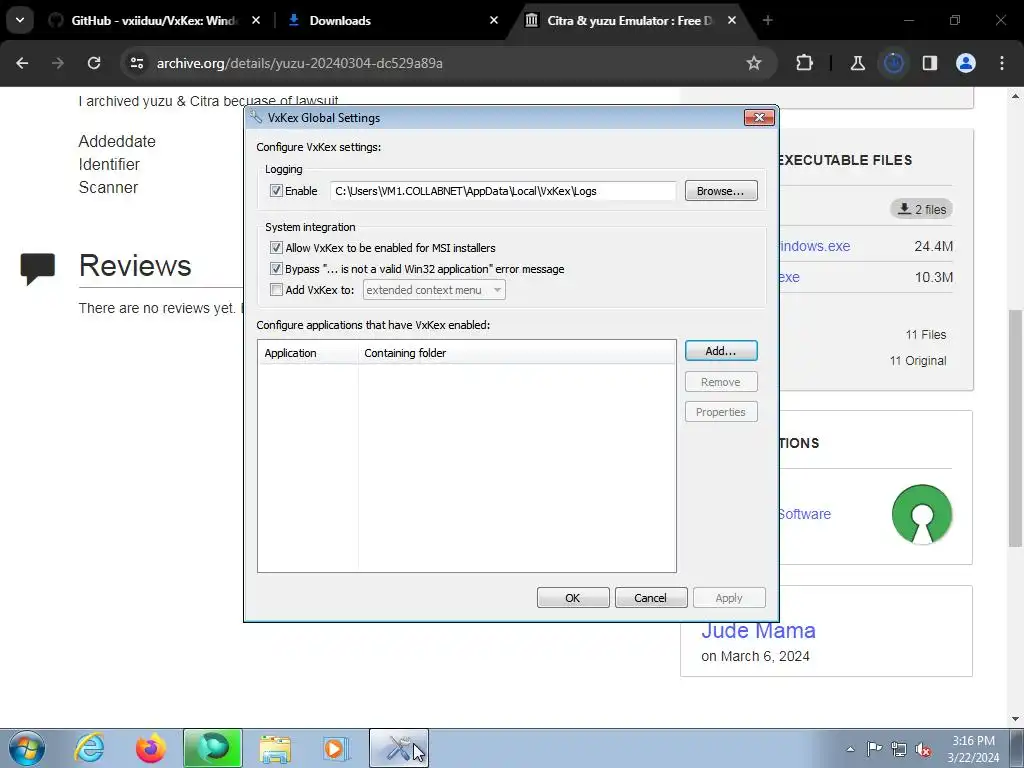Go back to the previous page
The height and width of the screenshot is (768, 1024).
[22, 63]
